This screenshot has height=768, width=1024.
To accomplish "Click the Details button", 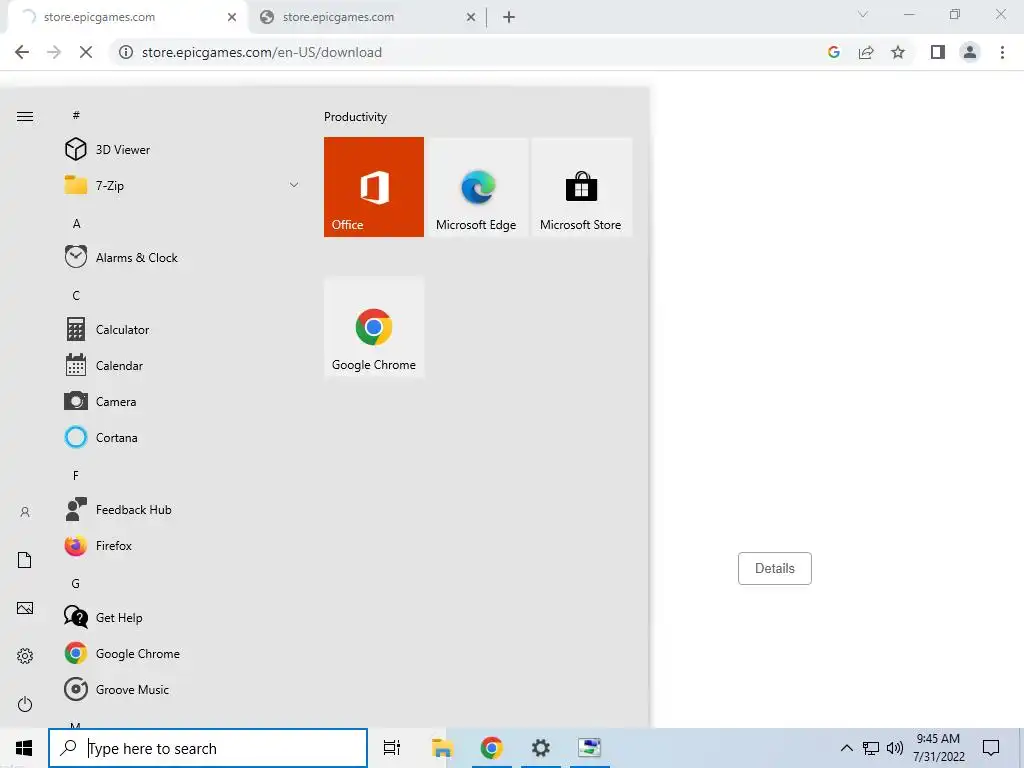I will pyautogui.click(x=775, y=568).
